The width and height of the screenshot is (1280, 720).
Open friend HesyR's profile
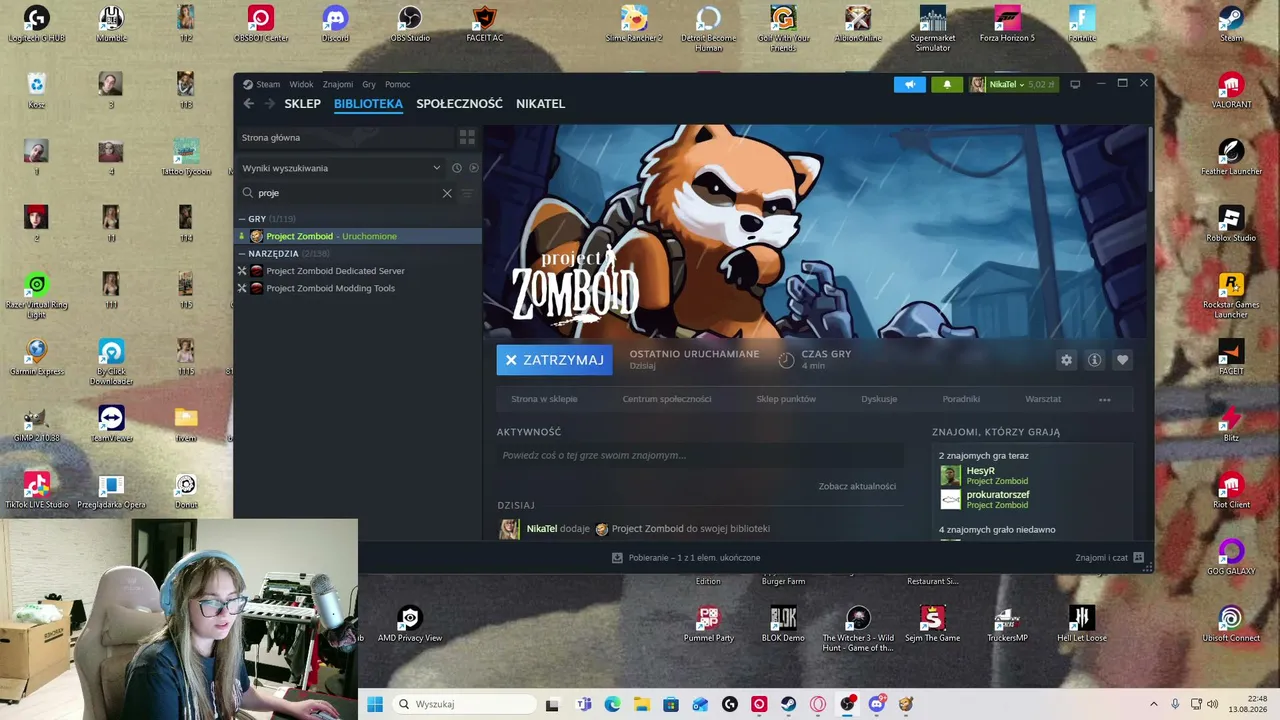pos(980,471)
